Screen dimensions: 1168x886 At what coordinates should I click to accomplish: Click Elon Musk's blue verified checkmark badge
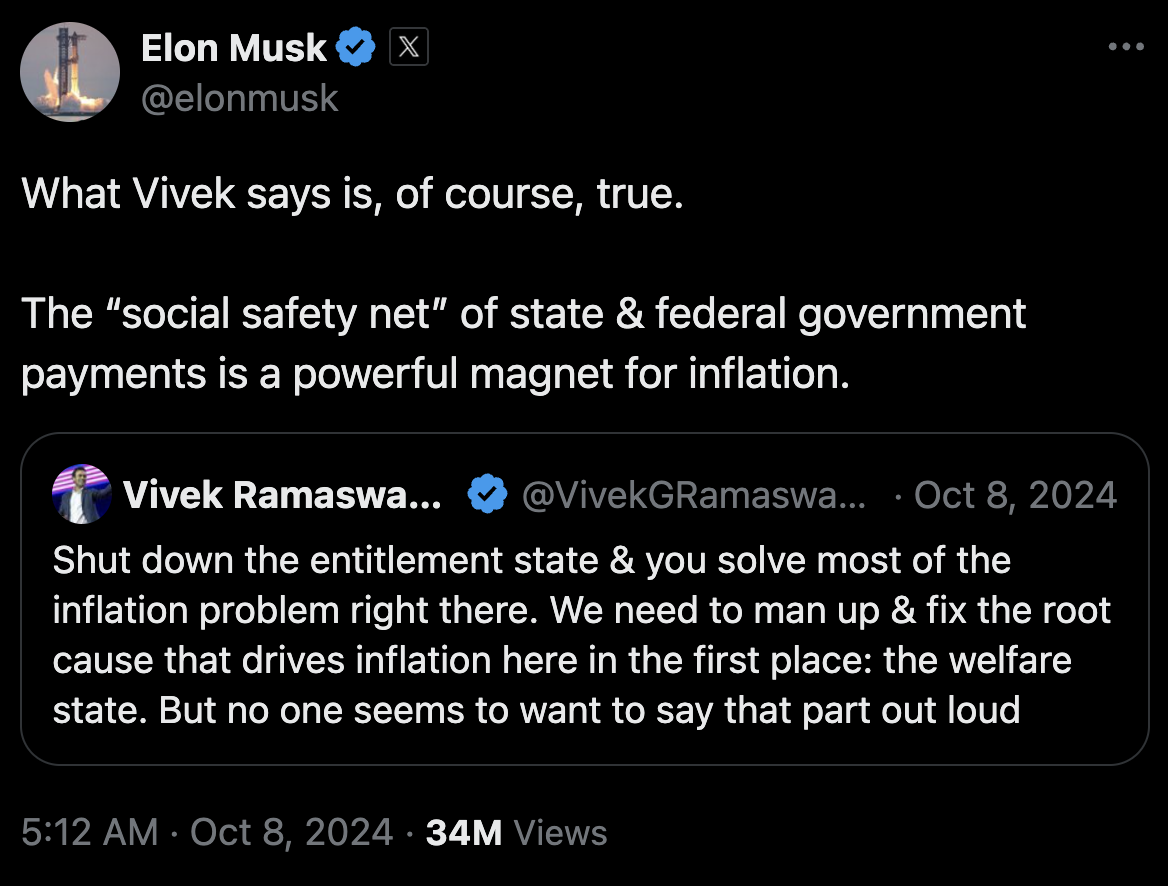tap(355, 47)
